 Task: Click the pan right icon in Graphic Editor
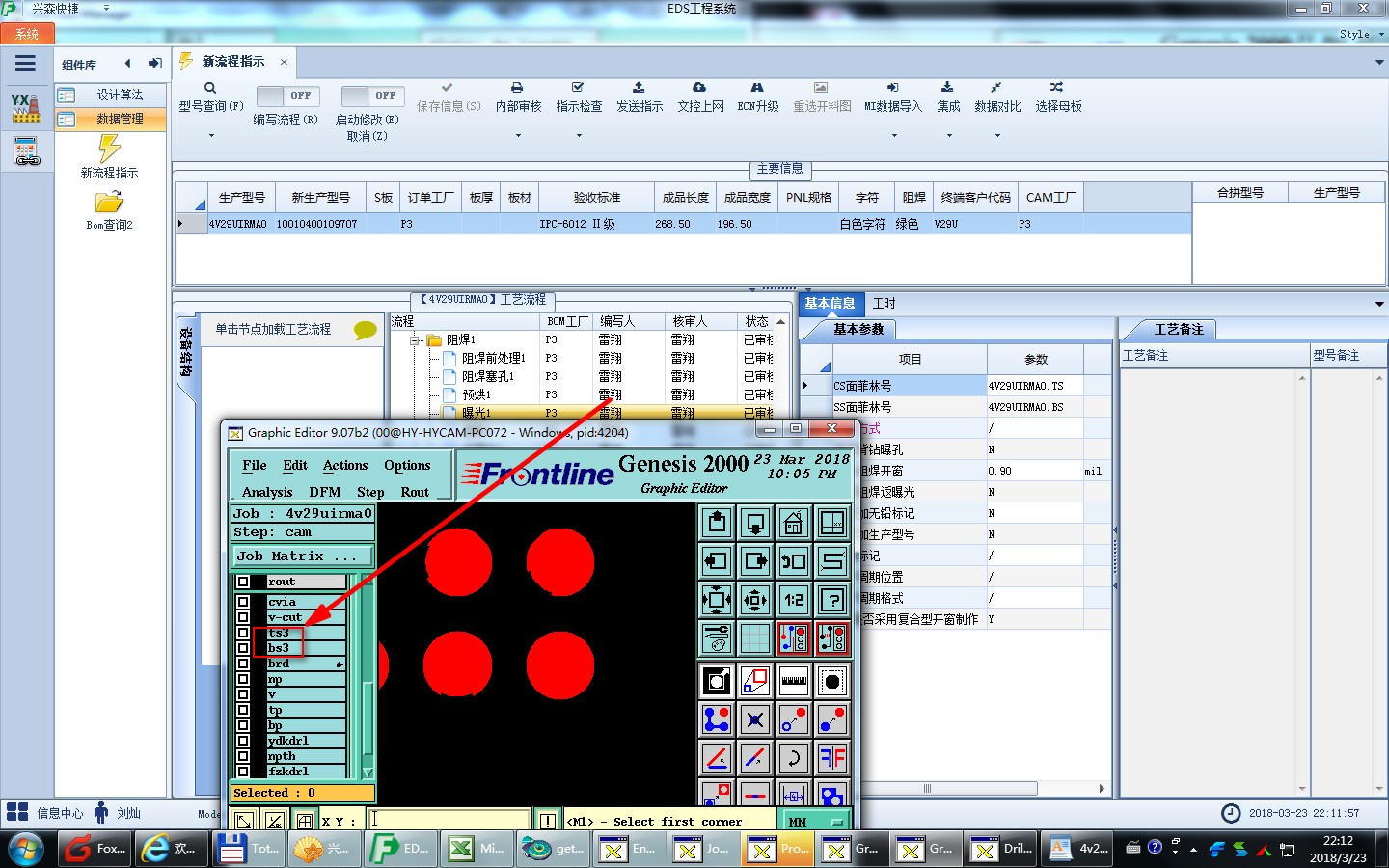(755, 561)
